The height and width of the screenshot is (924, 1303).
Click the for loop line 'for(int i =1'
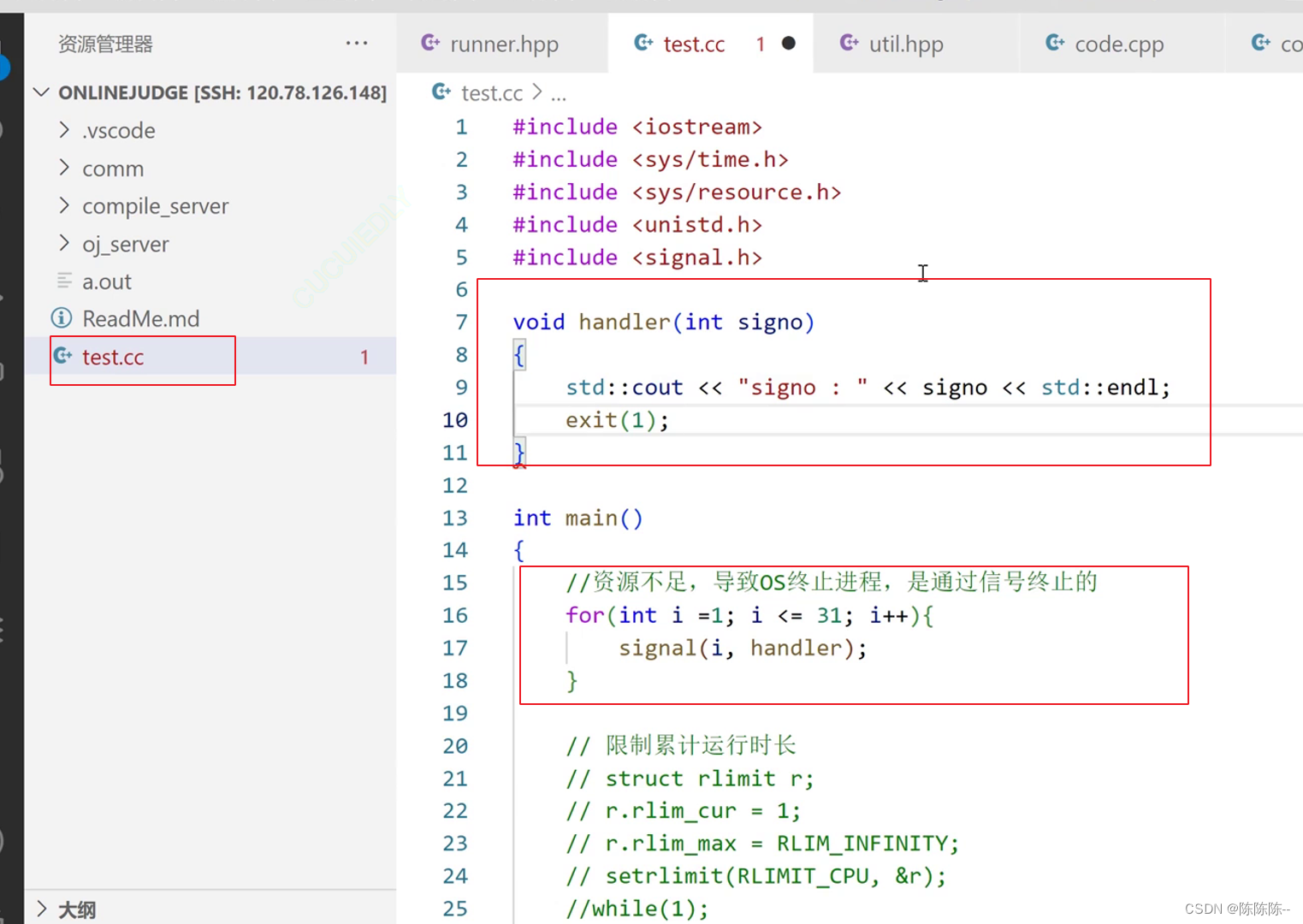pos(749,615)
